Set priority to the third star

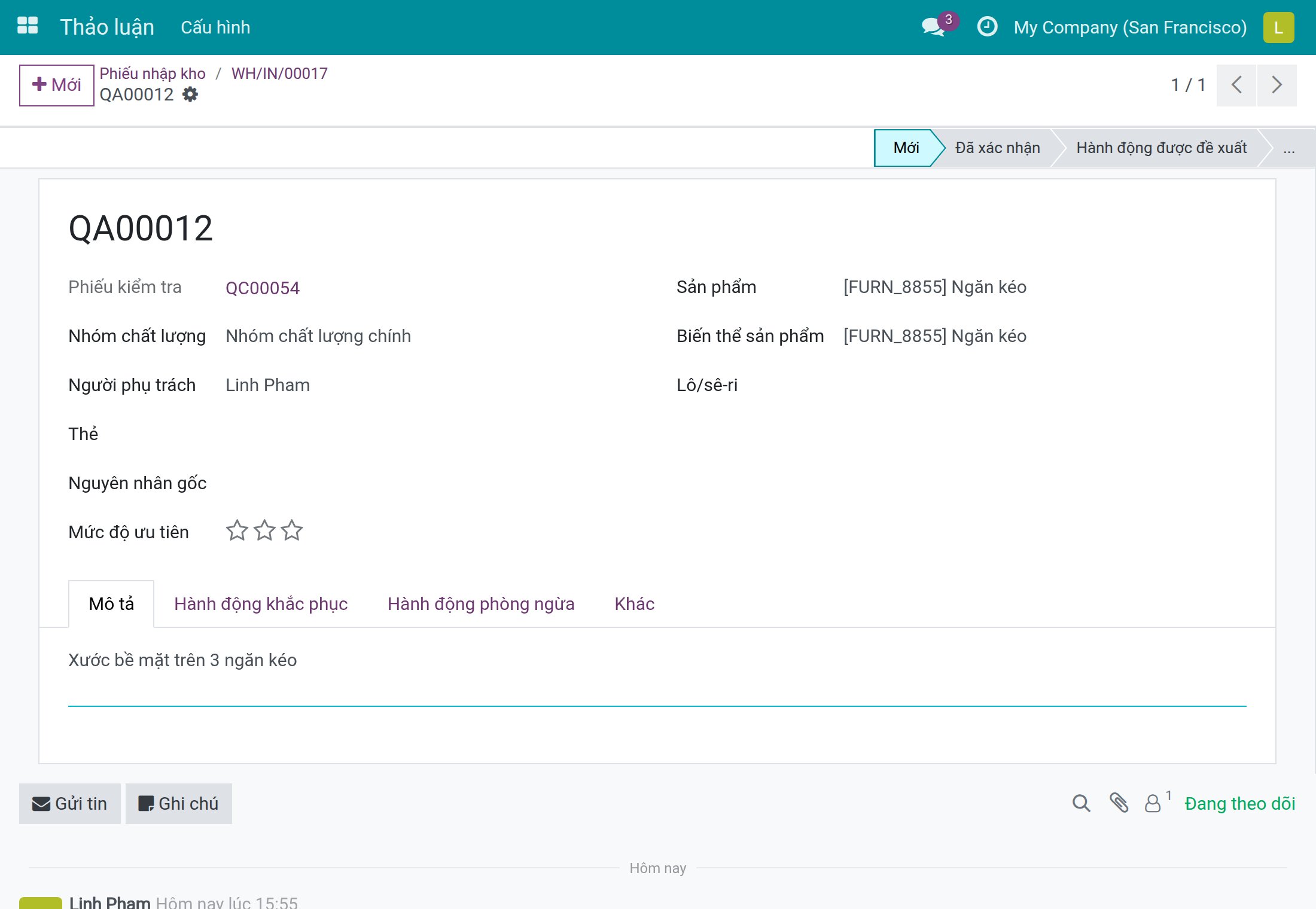[x=292, y=530]
